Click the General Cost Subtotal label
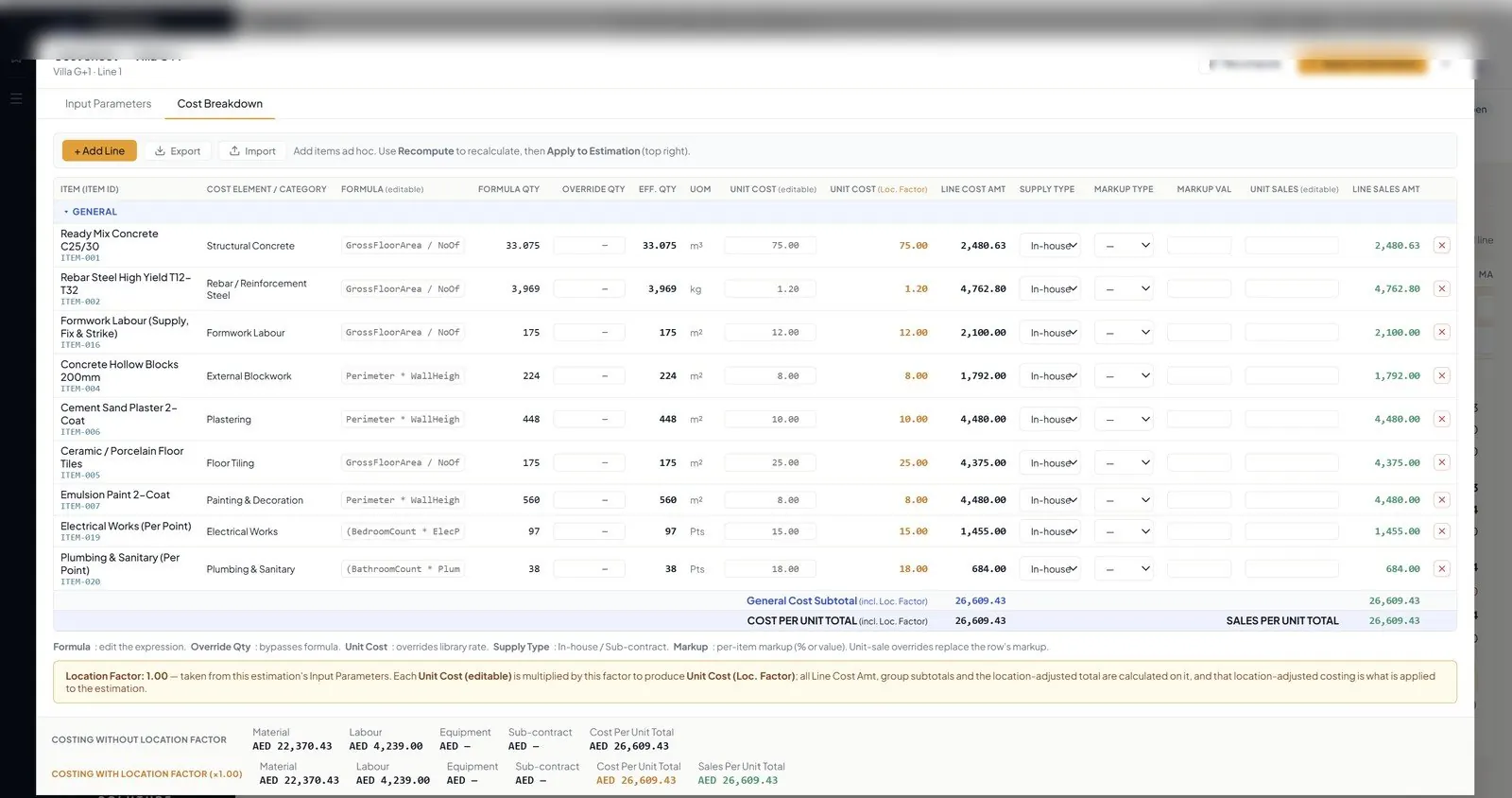Screen dimensions: 1512x798 (x=801, y=600)
